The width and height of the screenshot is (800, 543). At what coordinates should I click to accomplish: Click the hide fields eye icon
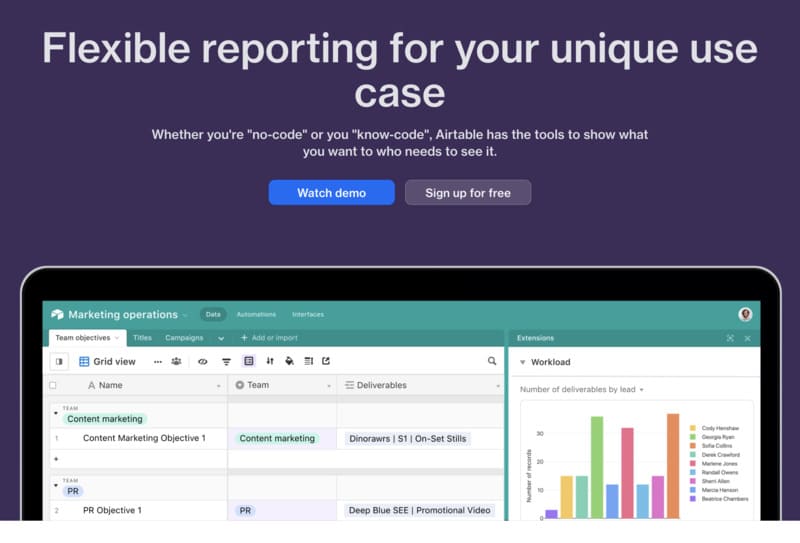(203, 361)
